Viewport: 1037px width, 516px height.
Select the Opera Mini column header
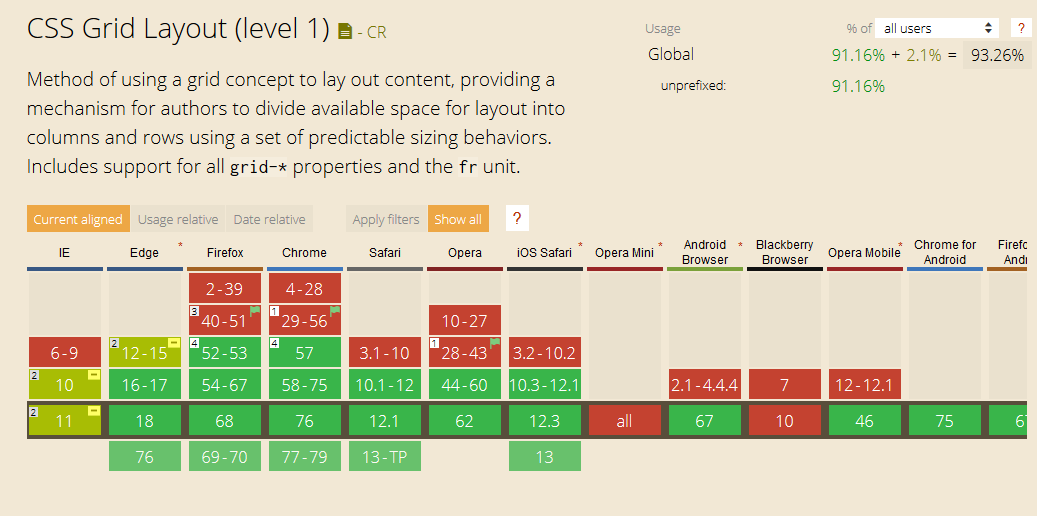coord(624,253)
